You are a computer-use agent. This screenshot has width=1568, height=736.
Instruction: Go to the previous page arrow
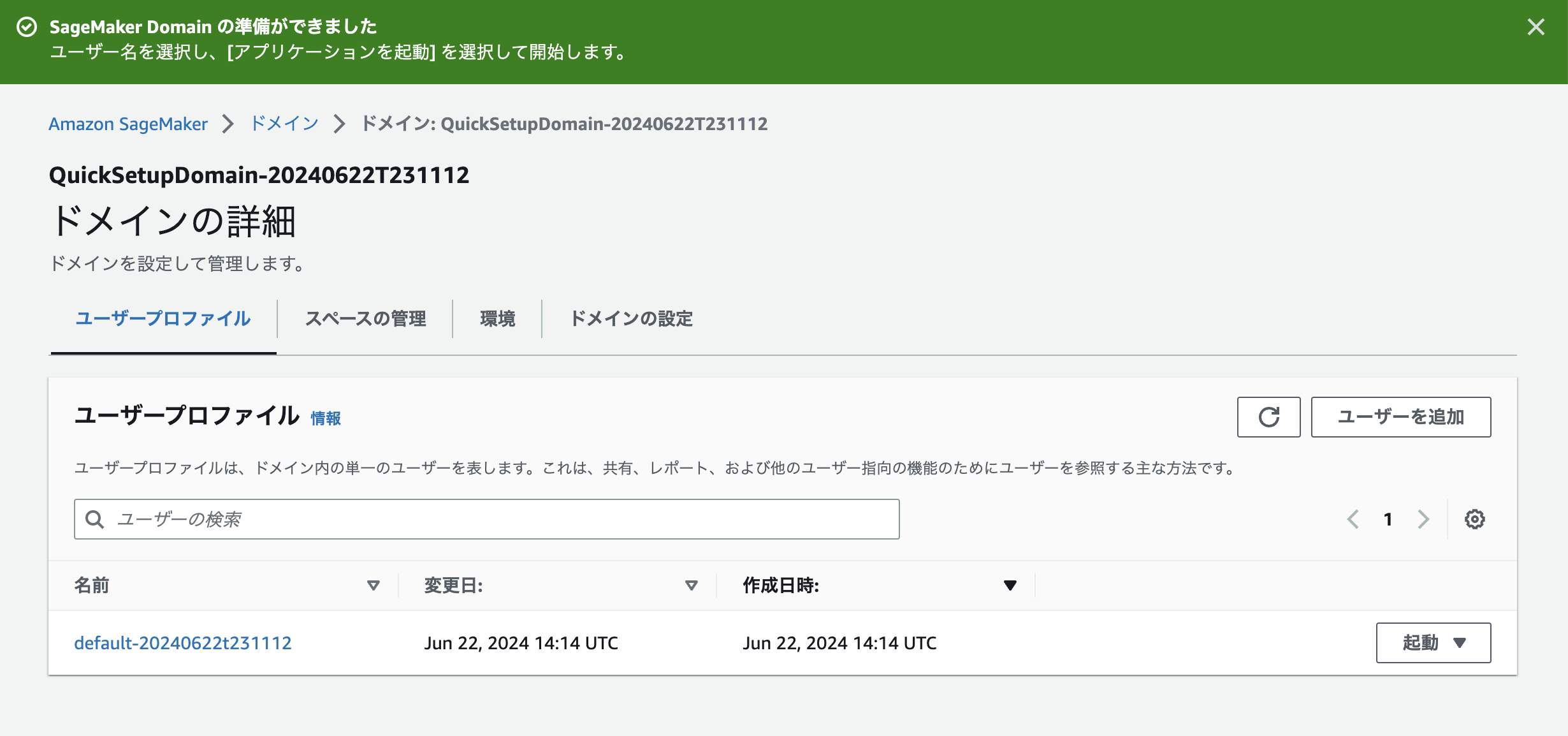1353,519
